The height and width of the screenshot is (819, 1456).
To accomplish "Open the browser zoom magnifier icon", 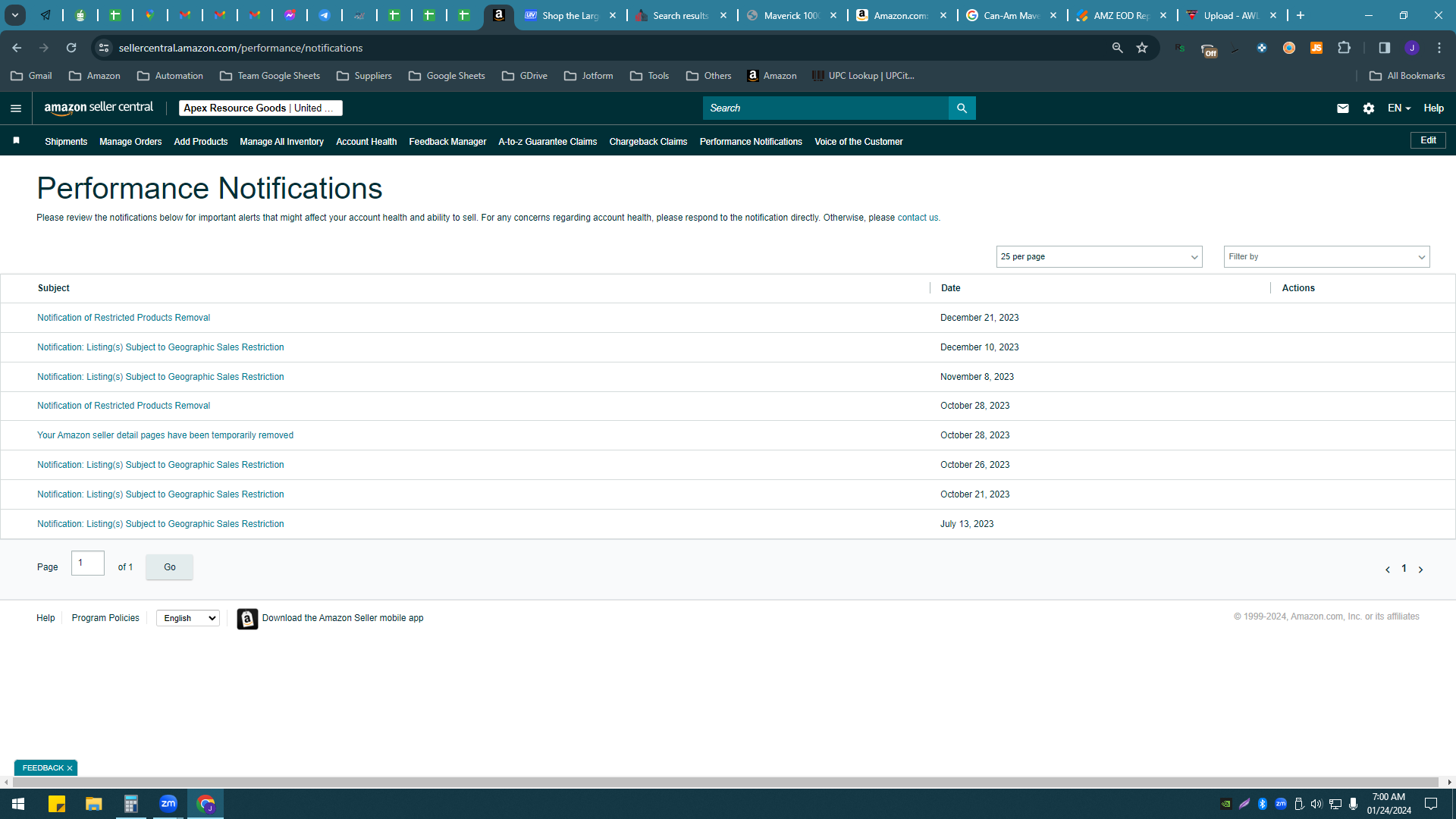I will [1117, 48].
